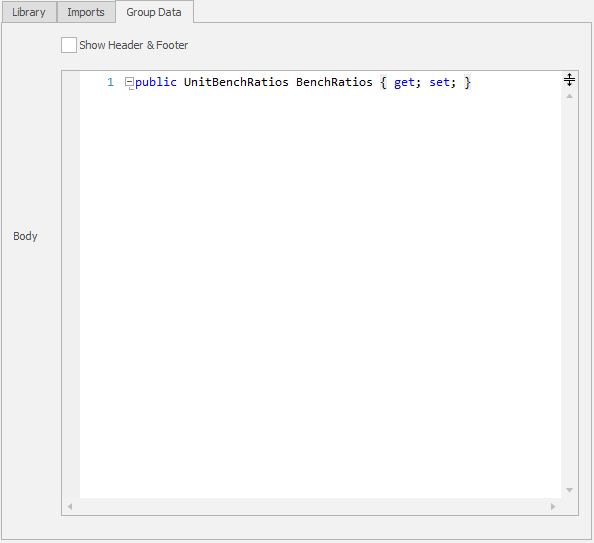Click the horizontal scrollbar left arrow
Screen dimensions: 594x543
pyautogui.click(x=70, y=507)
